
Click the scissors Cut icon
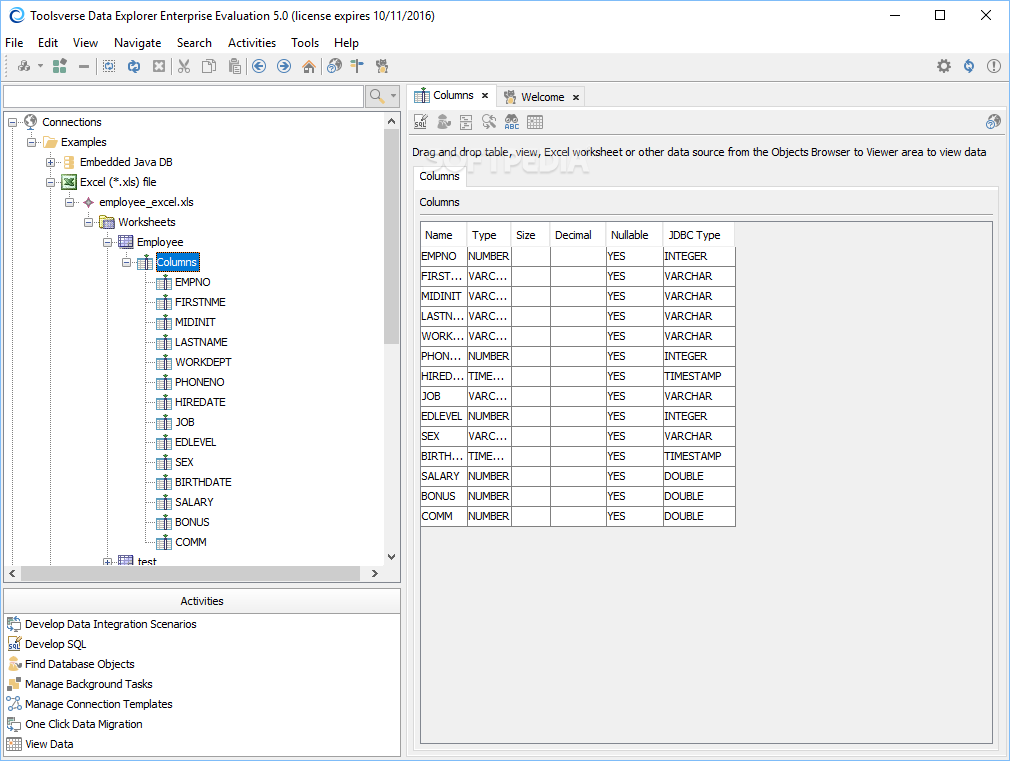click(x=184, y=66)
